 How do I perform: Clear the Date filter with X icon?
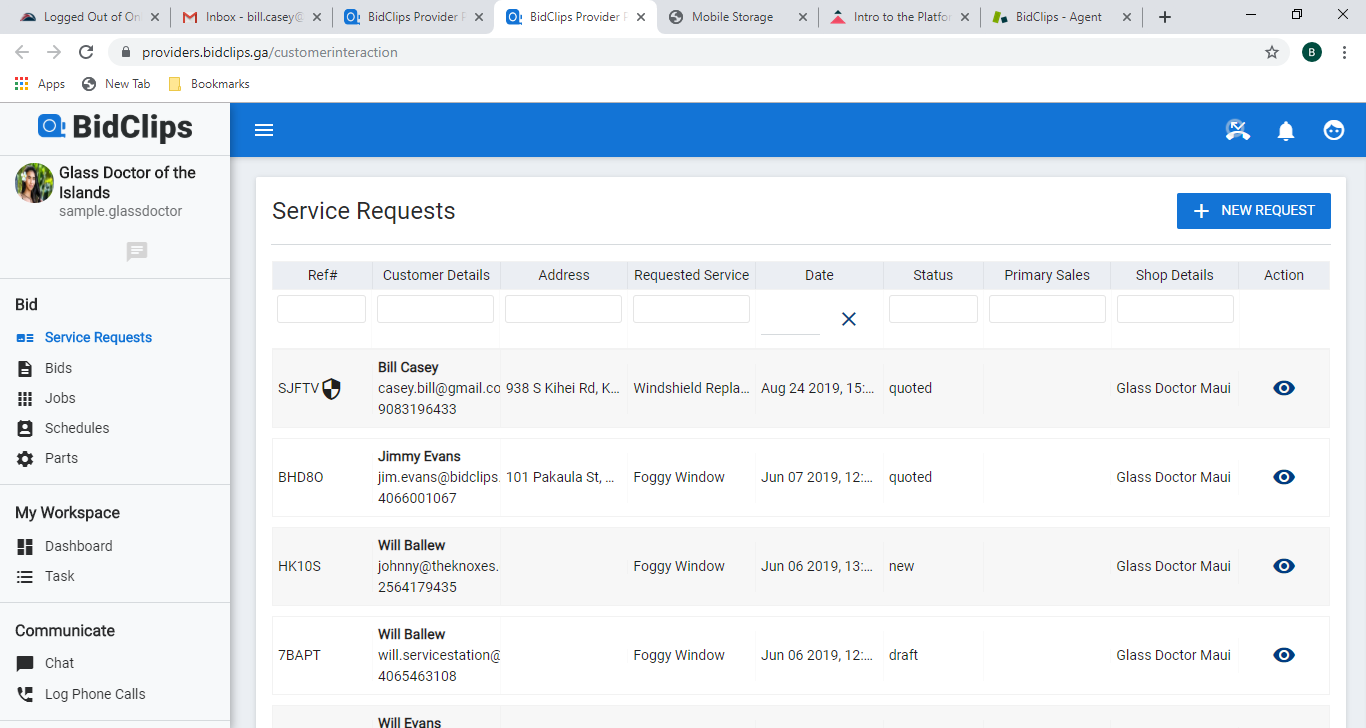[849, 319]
